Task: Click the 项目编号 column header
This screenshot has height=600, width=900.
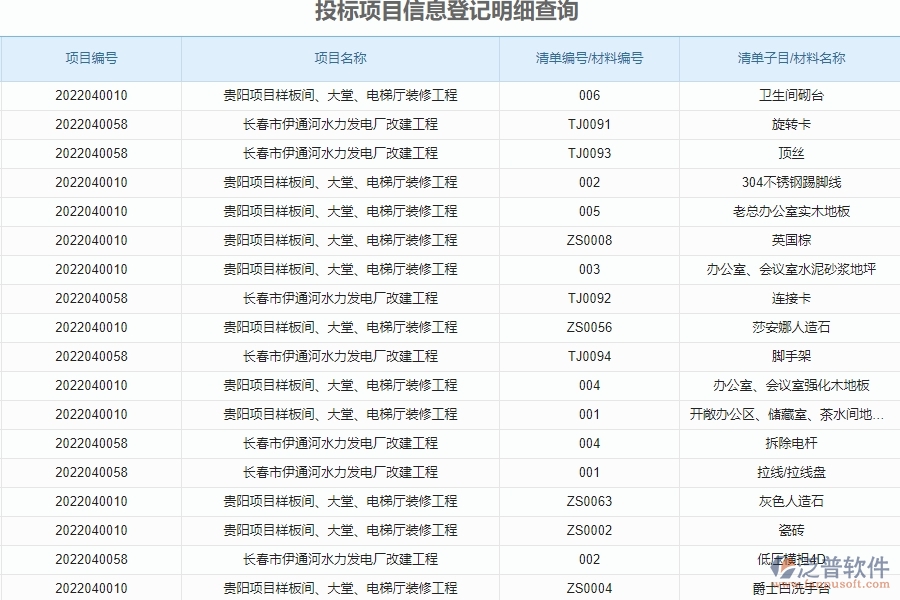Action: click(90, 58)
